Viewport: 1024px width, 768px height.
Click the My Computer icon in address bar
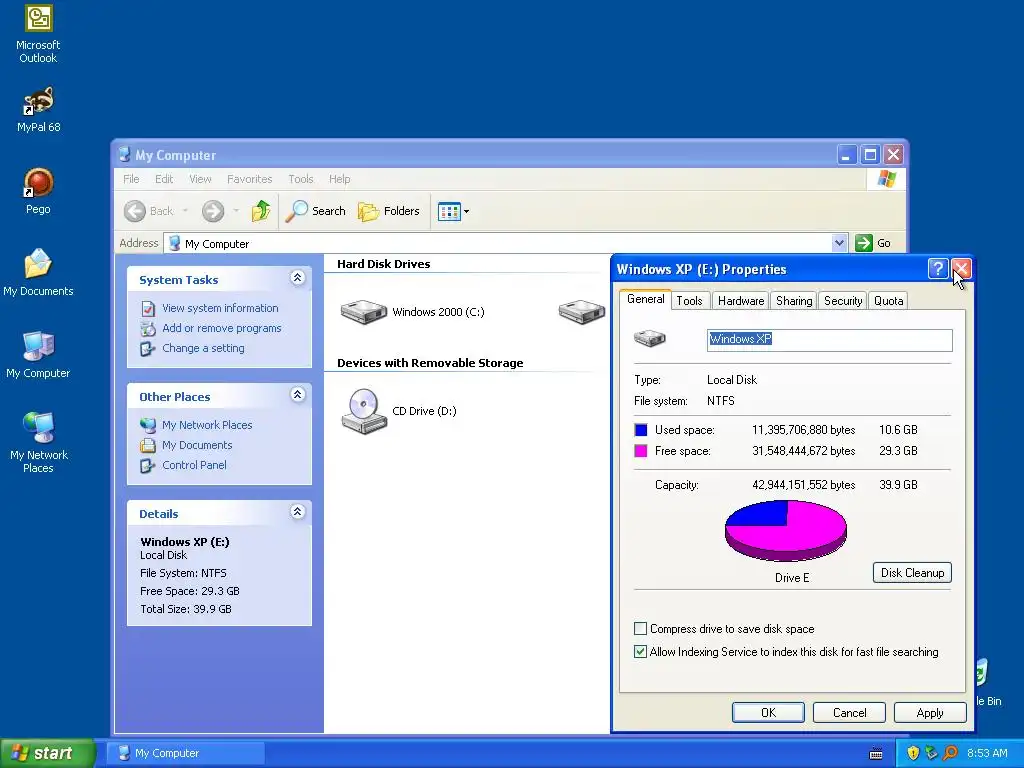[x=174, y=243]
